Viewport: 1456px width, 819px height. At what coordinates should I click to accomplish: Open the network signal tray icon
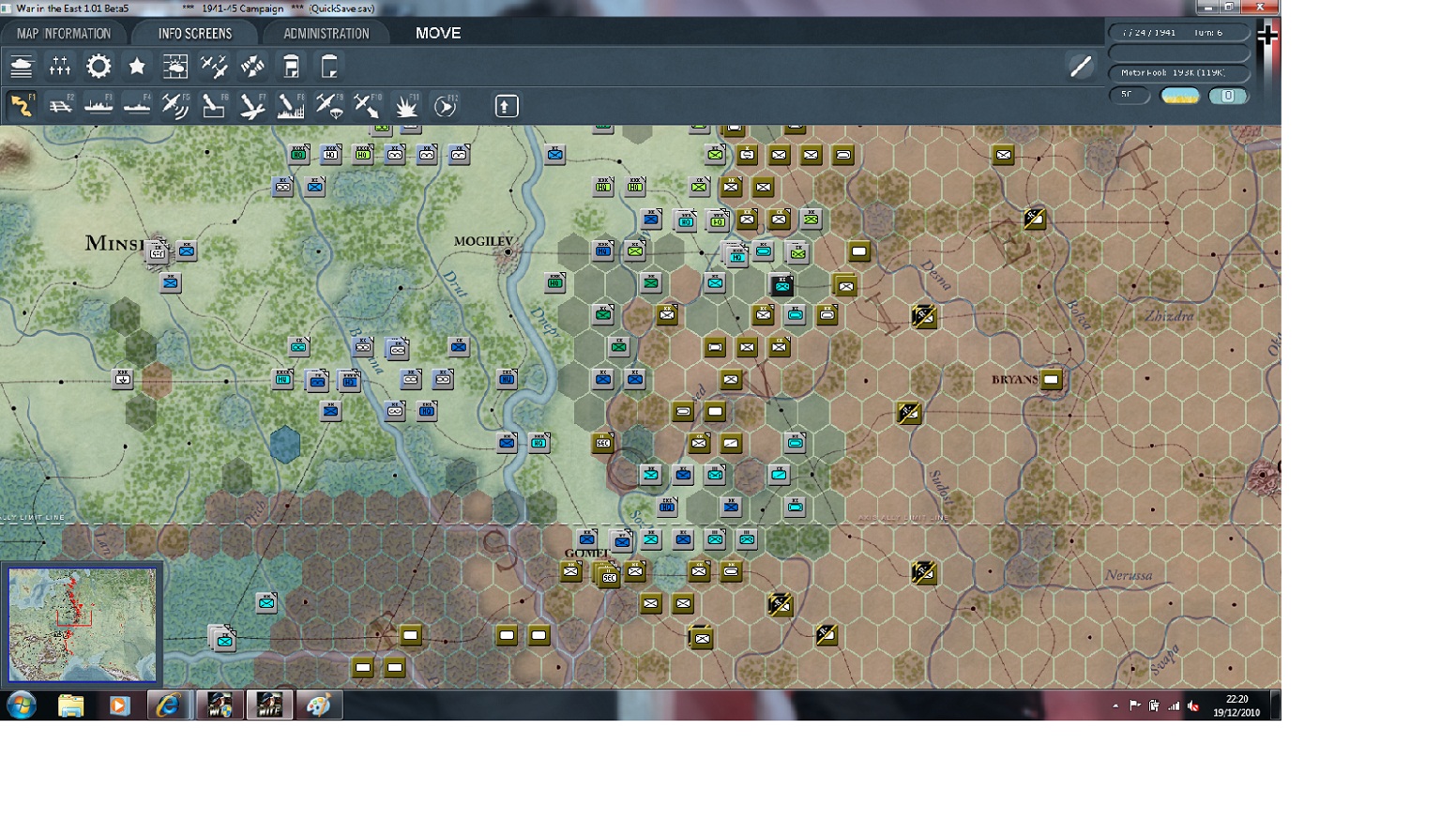1174,706
